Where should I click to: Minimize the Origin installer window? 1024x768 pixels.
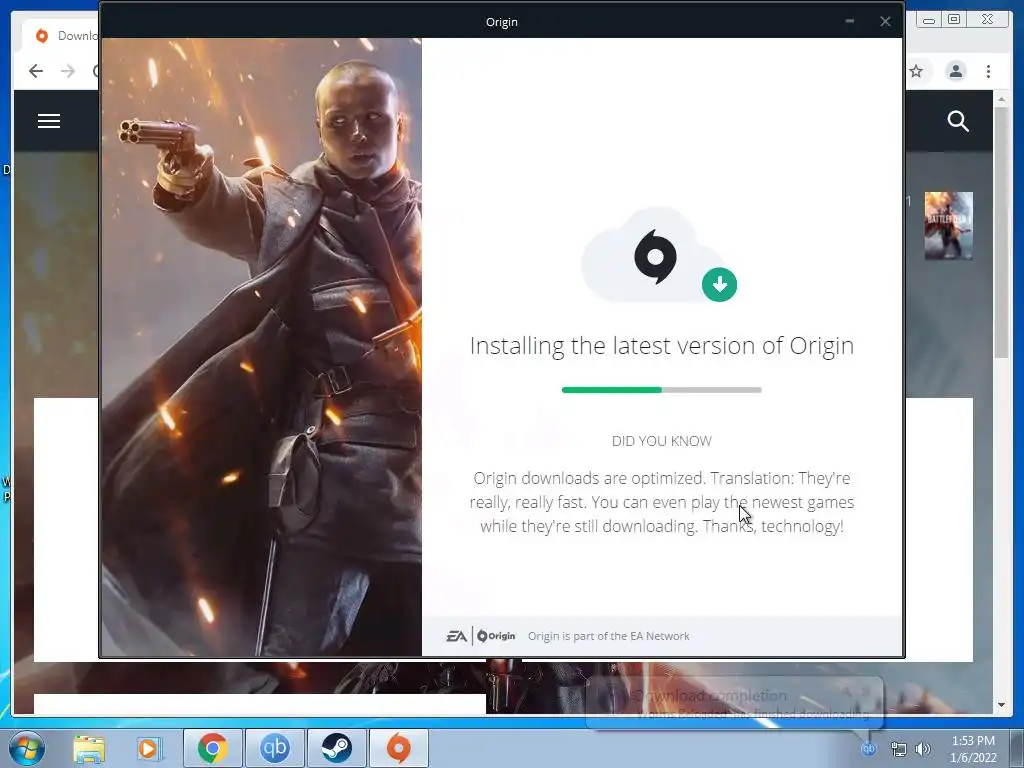click(x=850, y=22)
